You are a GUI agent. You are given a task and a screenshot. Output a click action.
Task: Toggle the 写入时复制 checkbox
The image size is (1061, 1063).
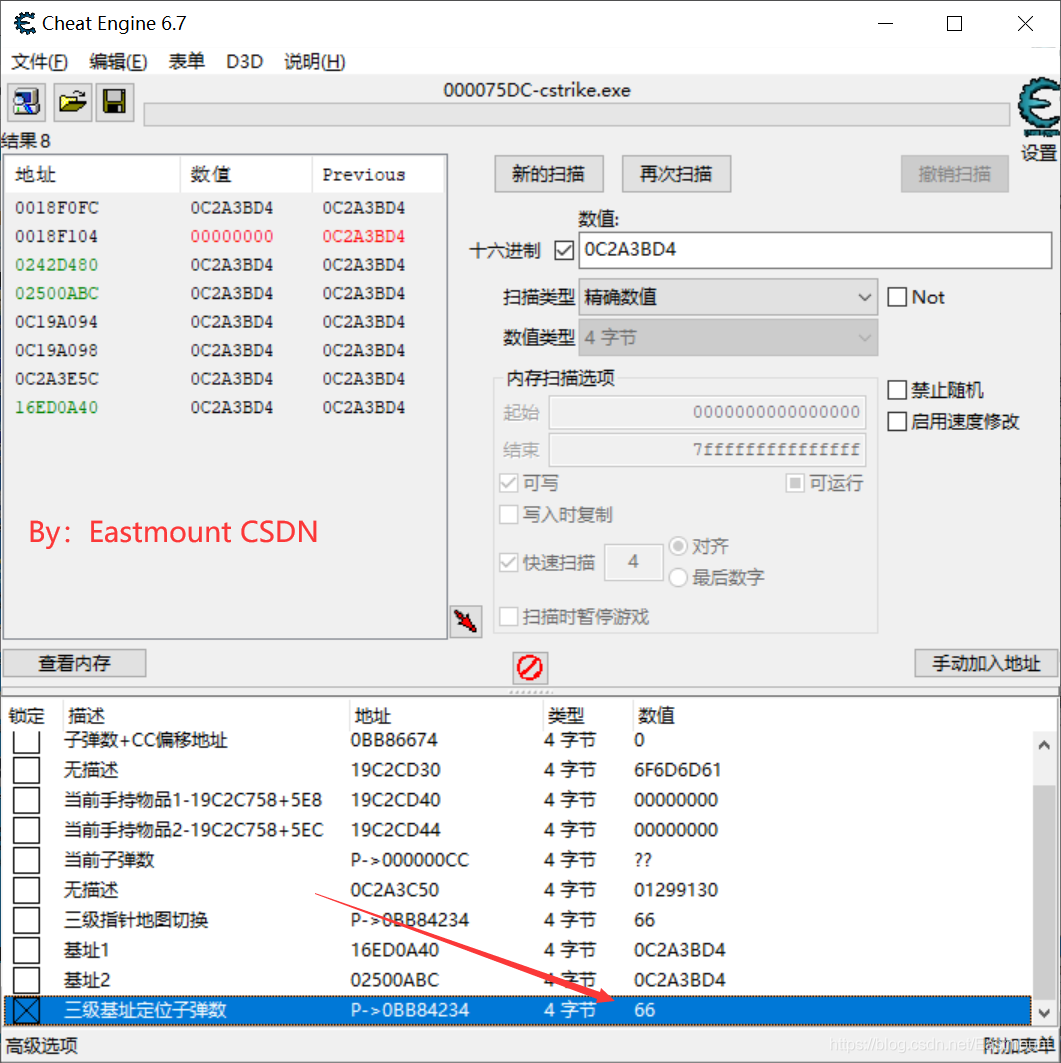pyautogui.click(x=508, y=514)
